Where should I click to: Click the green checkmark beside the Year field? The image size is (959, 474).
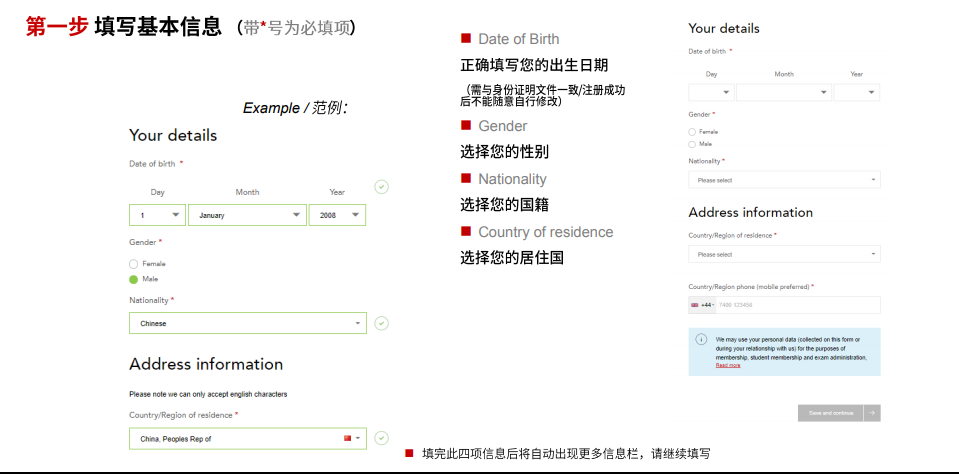click(x=381, y=187)
